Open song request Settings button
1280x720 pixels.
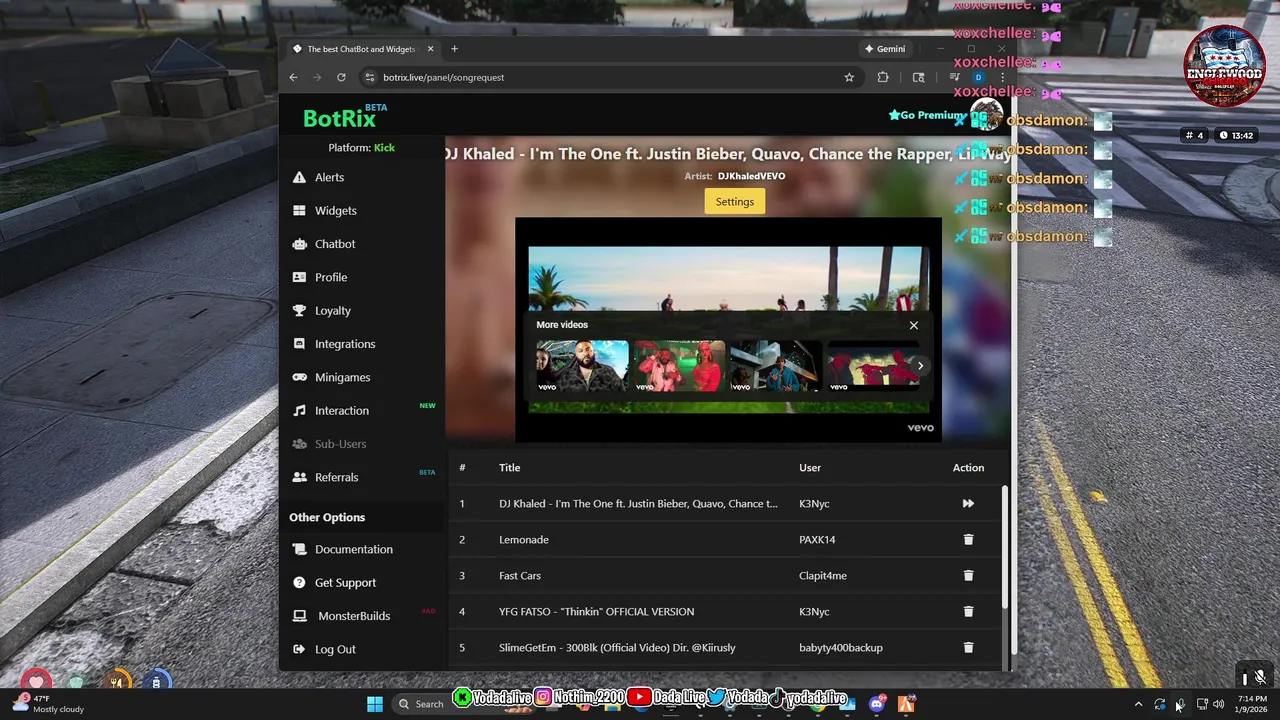734,201
